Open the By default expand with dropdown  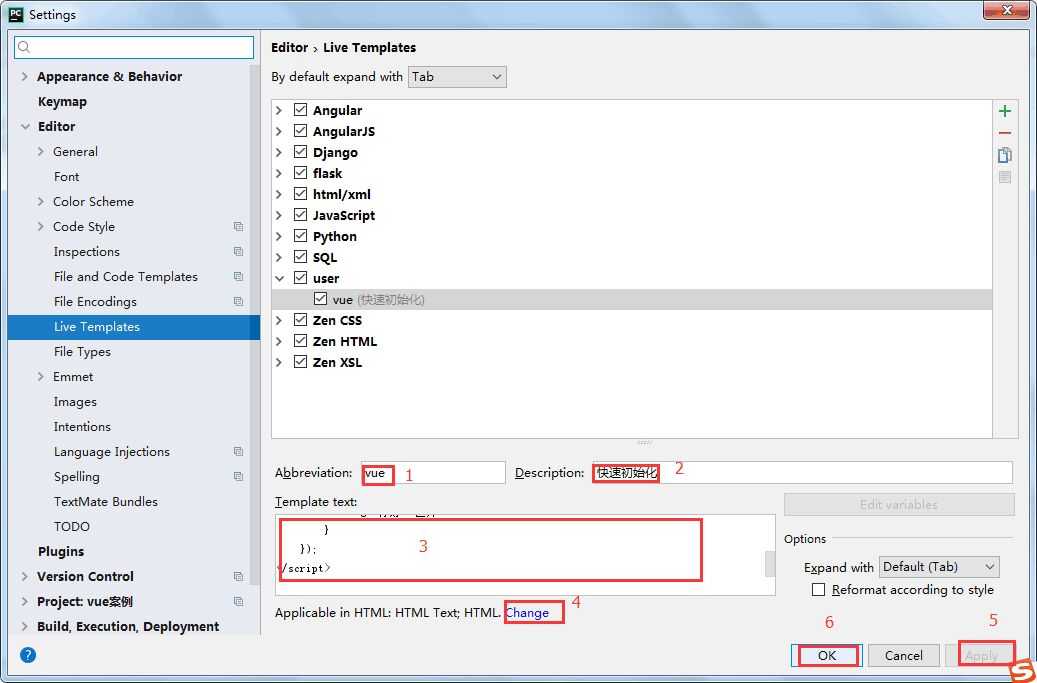pyautogui.click(x=457, y=77)
